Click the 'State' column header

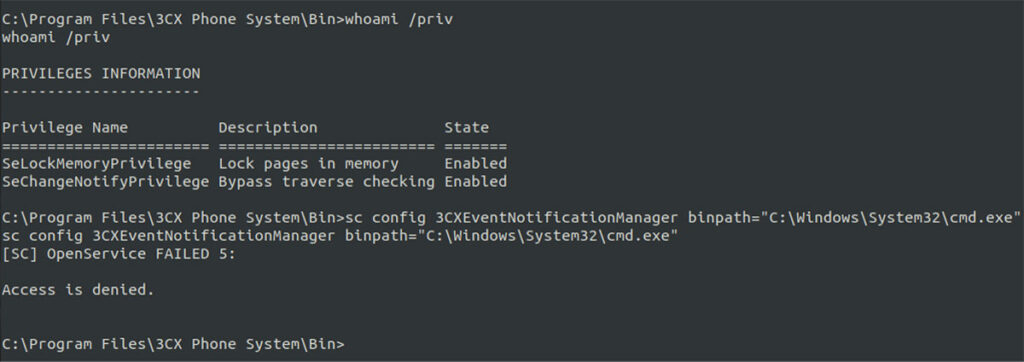[466, 127]
